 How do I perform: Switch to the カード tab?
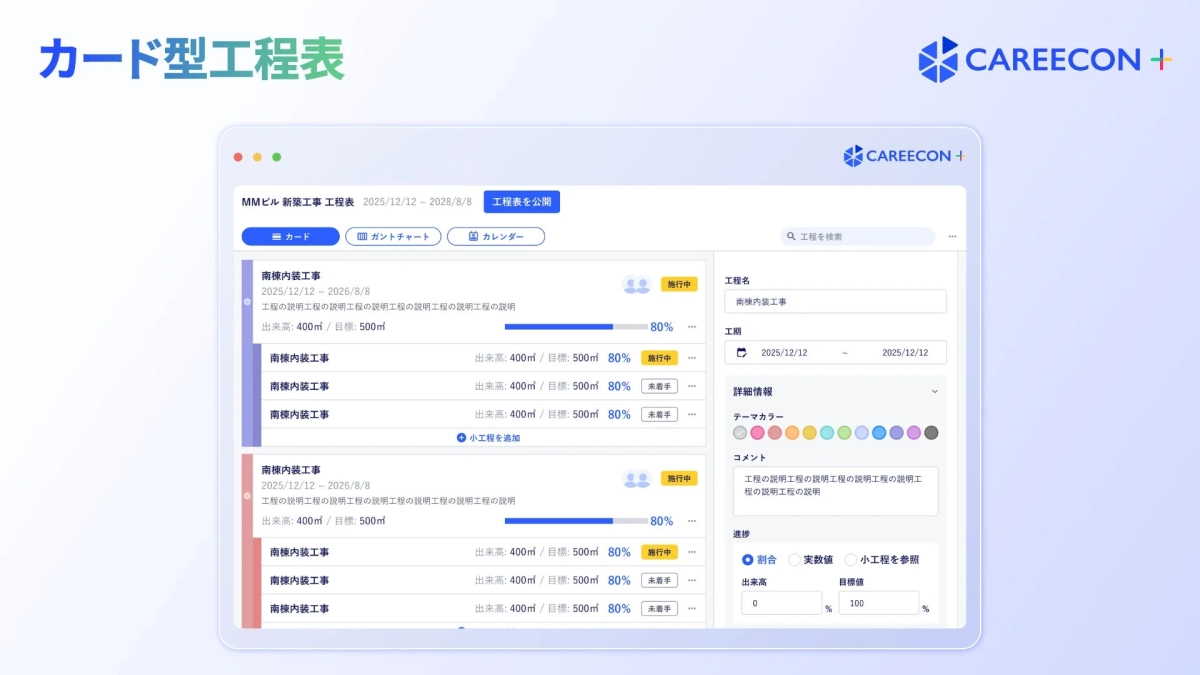pos(290,236)
